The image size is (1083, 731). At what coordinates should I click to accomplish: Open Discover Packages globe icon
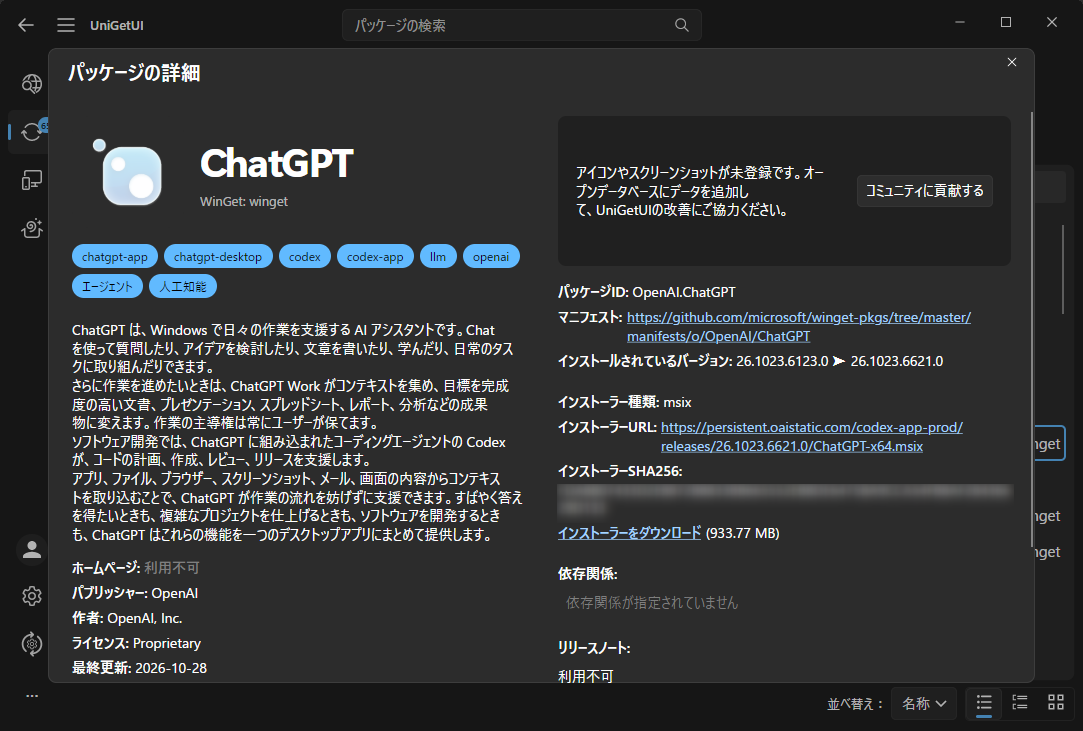pos(32,84)
